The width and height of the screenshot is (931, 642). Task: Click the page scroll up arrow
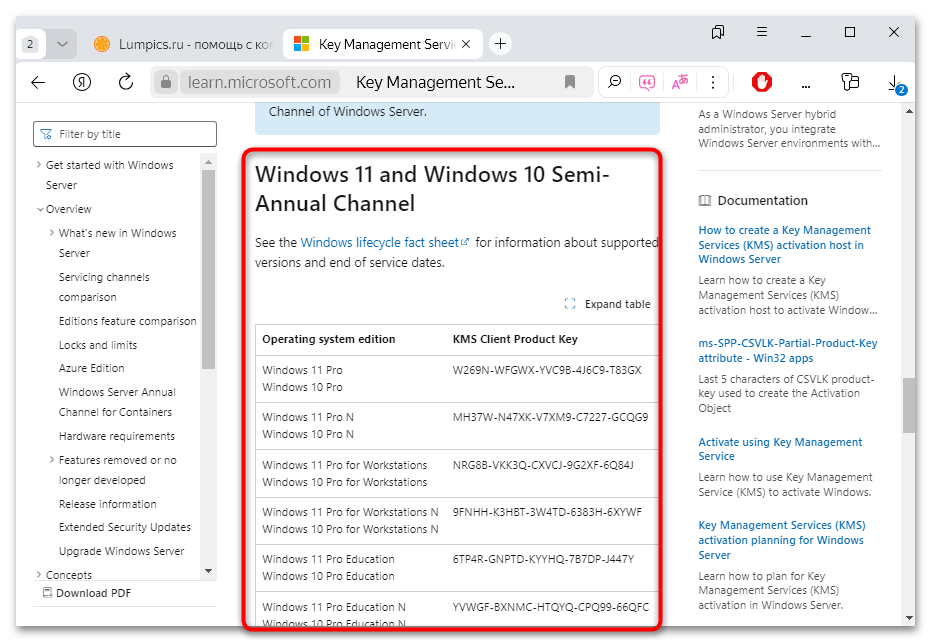[x=909, y=111]
